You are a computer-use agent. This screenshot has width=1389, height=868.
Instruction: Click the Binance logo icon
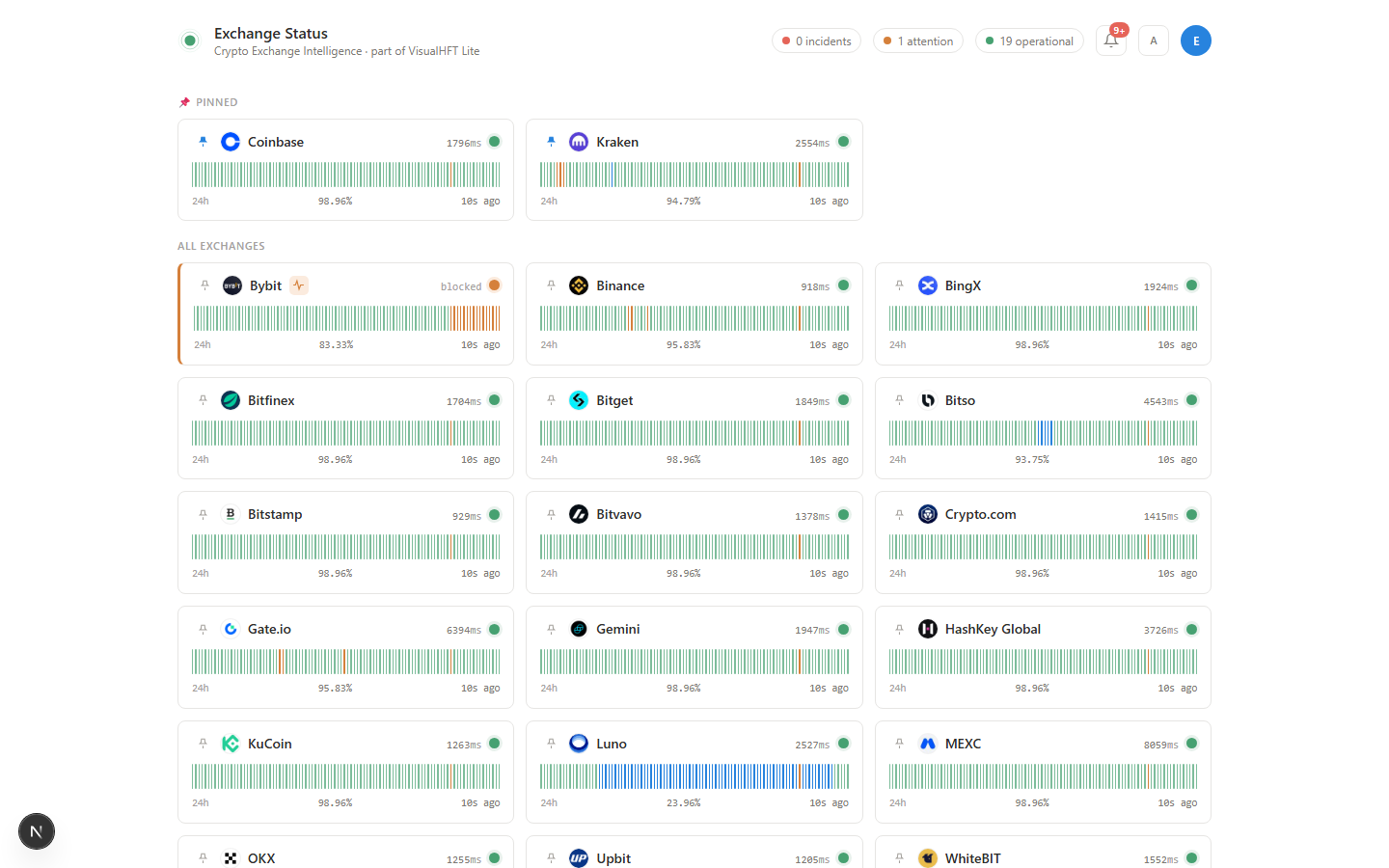(x=579, y=285)
